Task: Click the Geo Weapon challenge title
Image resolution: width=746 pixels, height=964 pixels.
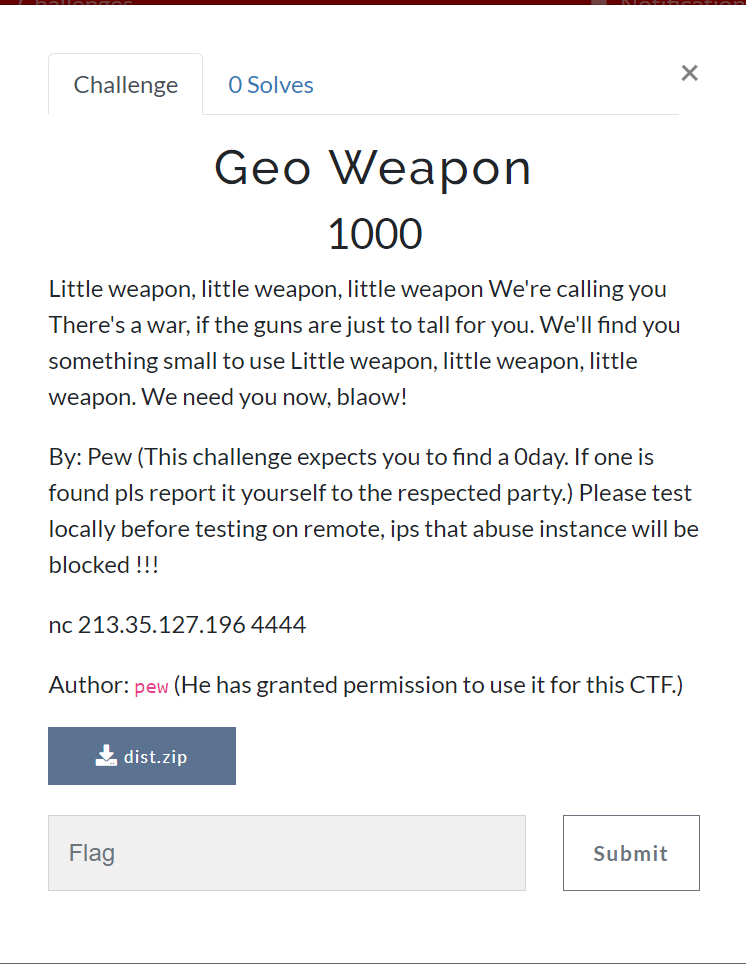Action: tap(373, 168)
